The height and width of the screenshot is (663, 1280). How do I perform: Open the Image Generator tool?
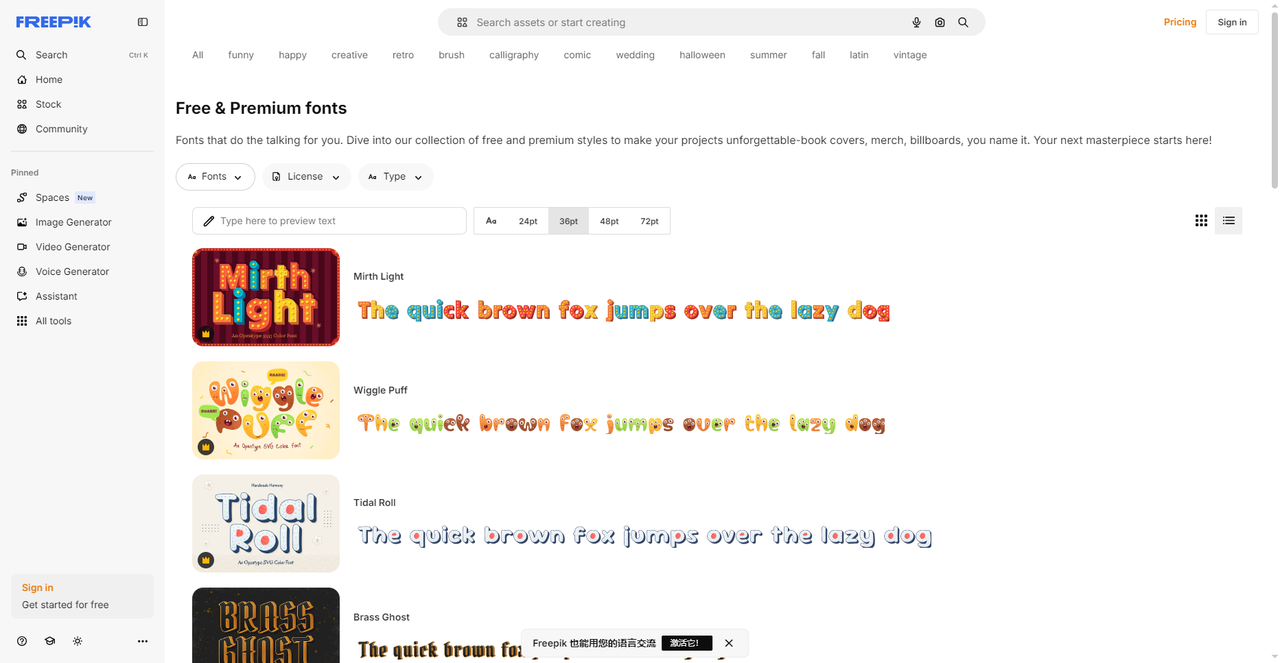tap(73, 222)
